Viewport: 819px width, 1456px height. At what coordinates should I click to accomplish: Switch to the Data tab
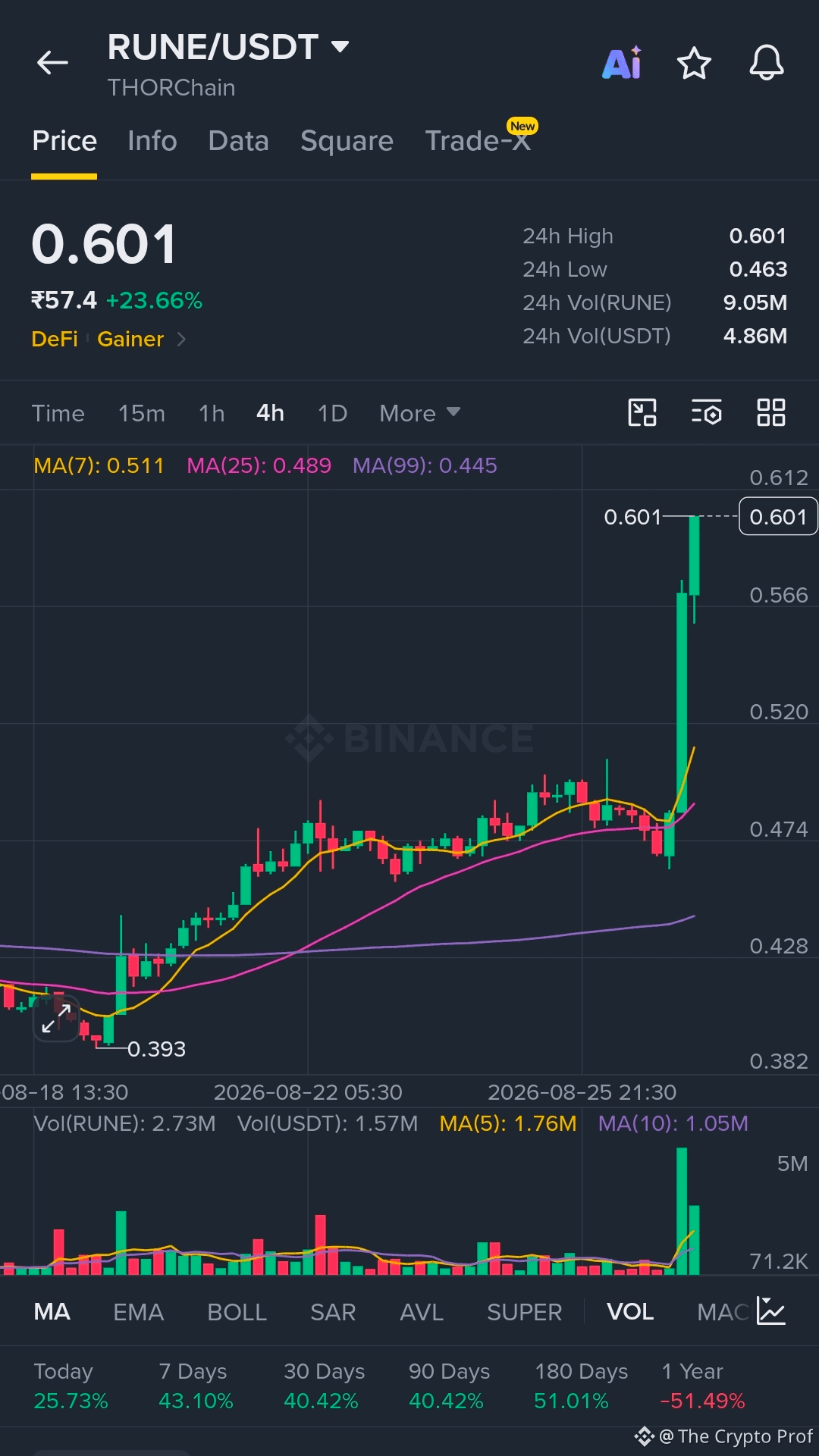click(x=239, y=141)
